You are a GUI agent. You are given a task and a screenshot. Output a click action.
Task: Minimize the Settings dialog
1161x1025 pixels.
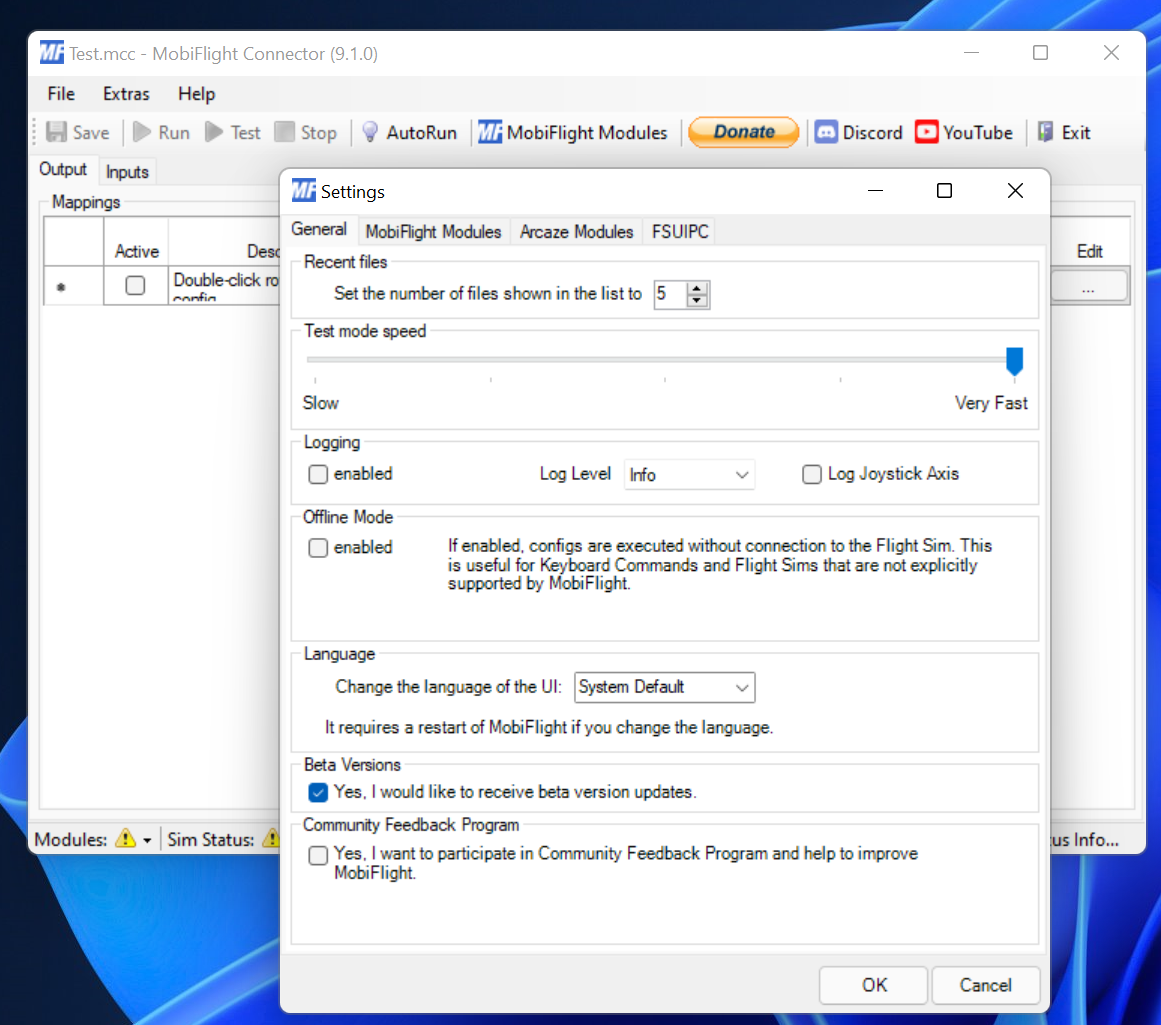coord(875,190)
